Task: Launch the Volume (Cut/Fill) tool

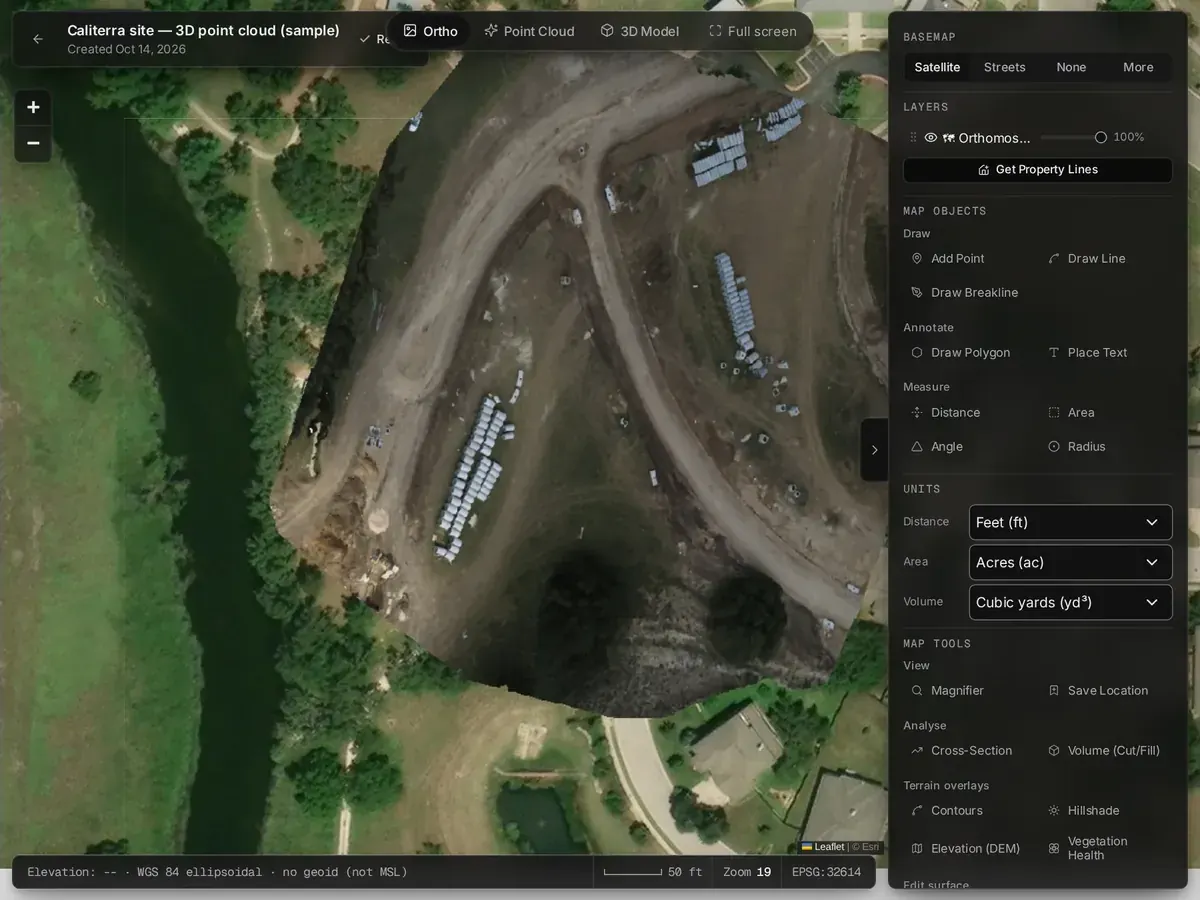Action: point(1103,750)
